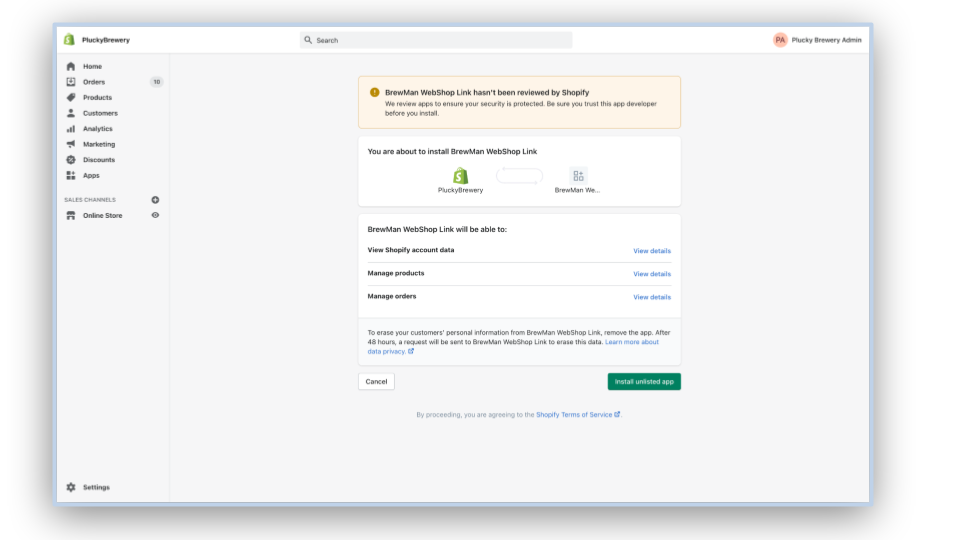This screenshot has height=540, width=960.
Task: Click the Analytics bar chart icon
Action: (x=71, y=129)
